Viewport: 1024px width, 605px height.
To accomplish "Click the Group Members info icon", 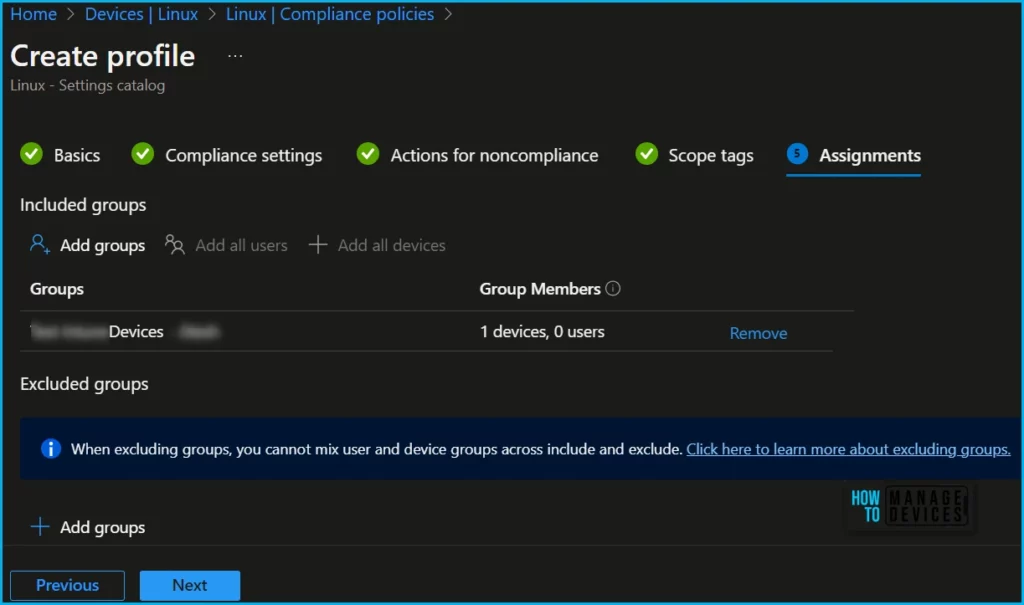I will point(613,289).
